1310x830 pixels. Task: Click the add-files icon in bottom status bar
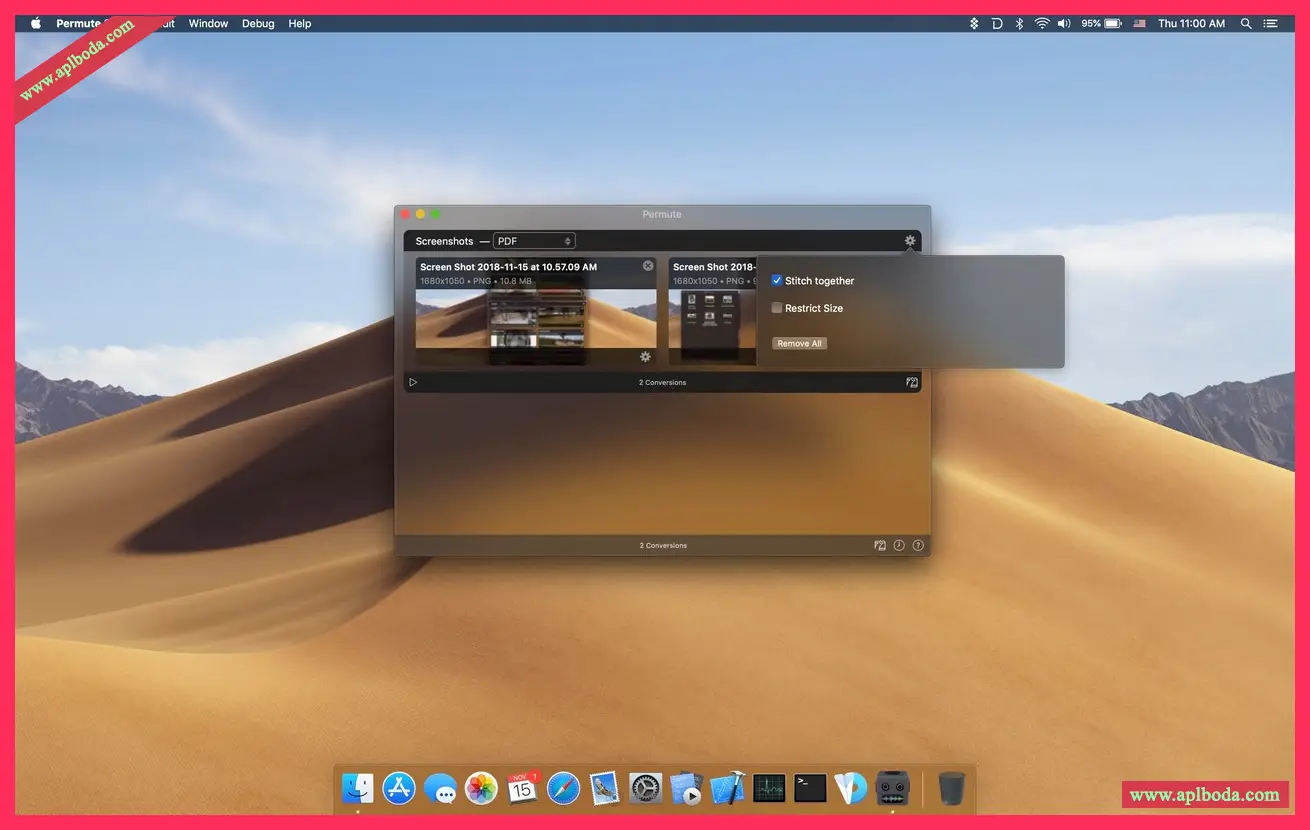pos(880,546)
